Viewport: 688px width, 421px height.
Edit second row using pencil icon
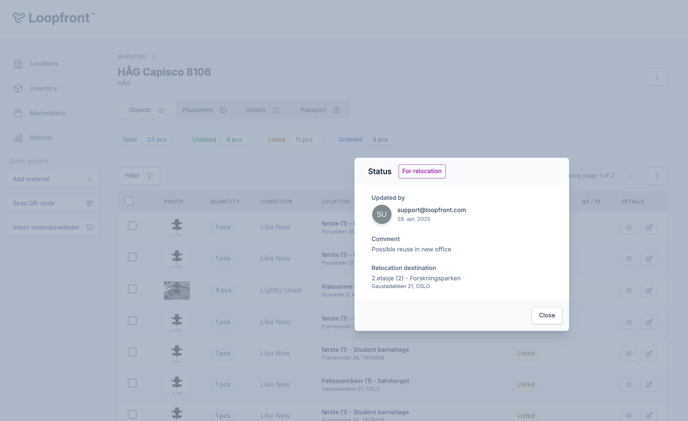(x=649, y=259)
